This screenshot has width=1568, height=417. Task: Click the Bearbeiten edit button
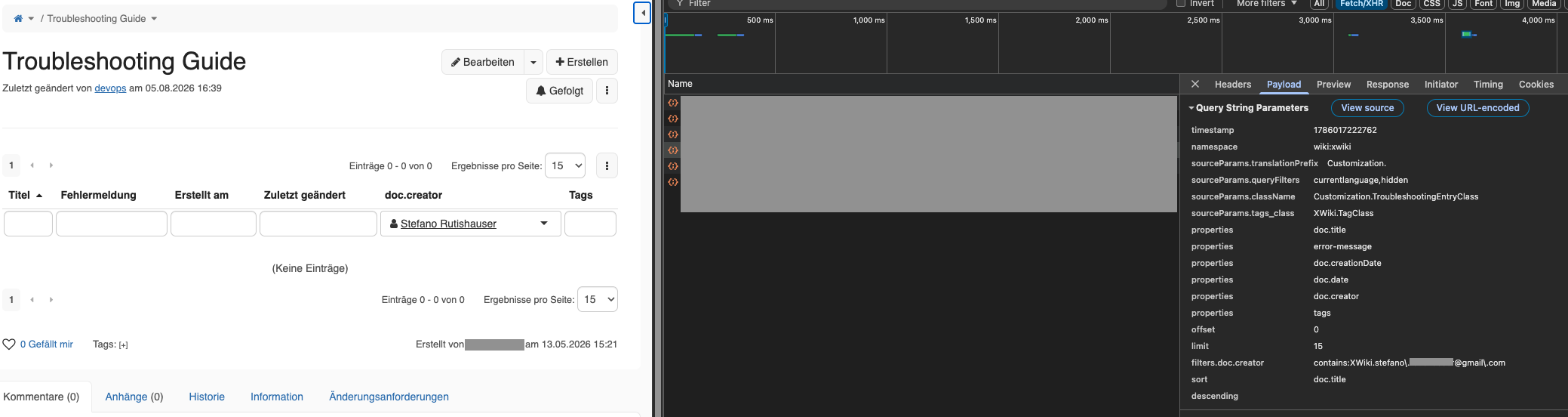483,62
